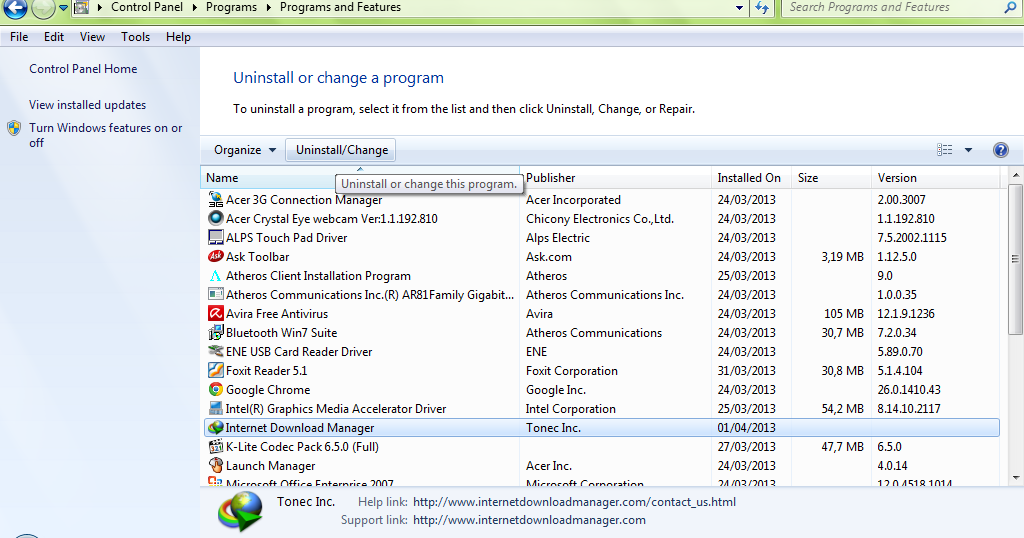Expand the Programs breadcrumb arrow

268,8
